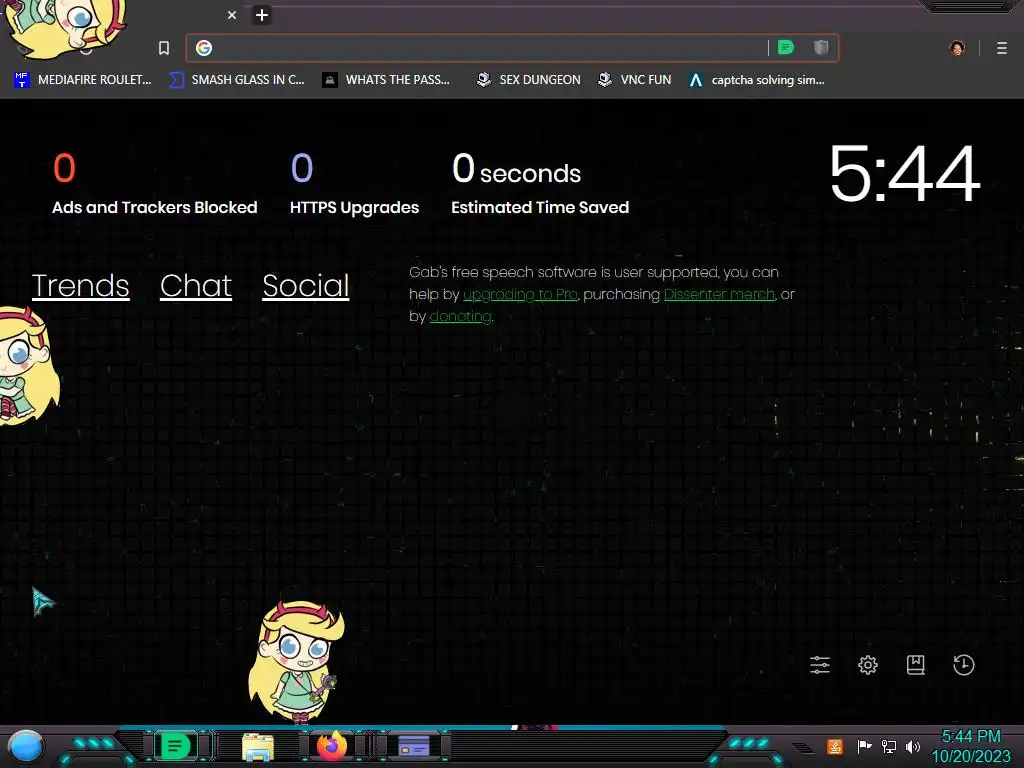Open Firefox from the taskbar
The width and height of the screenshot is (1024, 768).
click(x=332, y=746)
